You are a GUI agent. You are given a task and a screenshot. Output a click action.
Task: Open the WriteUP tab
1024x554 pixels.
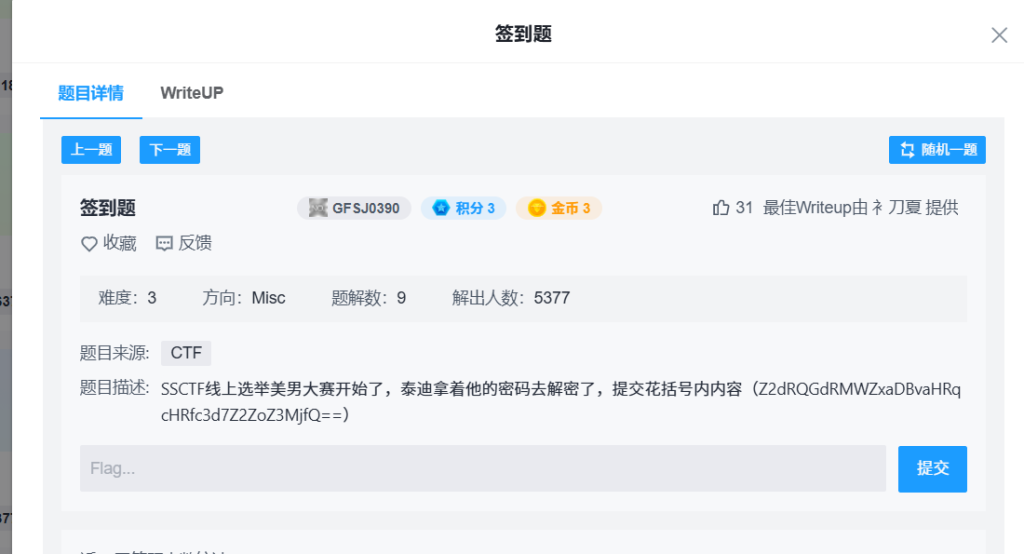[192, 93]
